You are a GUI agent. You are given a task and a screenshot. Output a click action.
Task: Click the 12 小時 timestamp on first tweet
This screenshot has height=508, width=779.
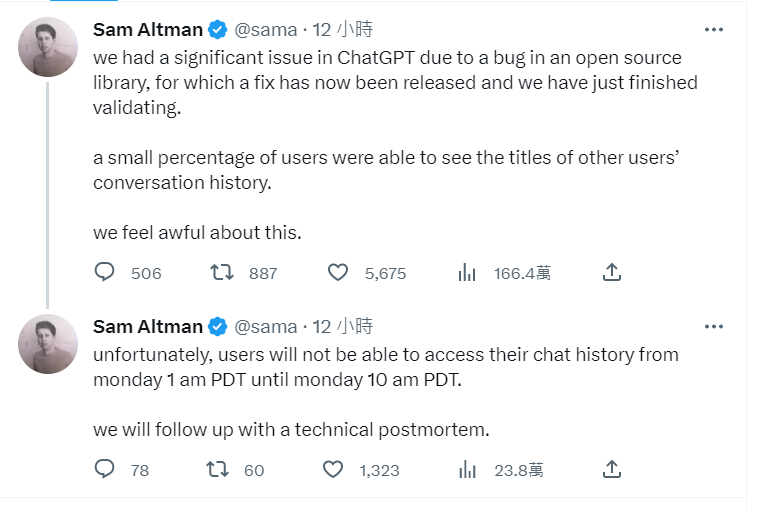click(x=342, y=30)
